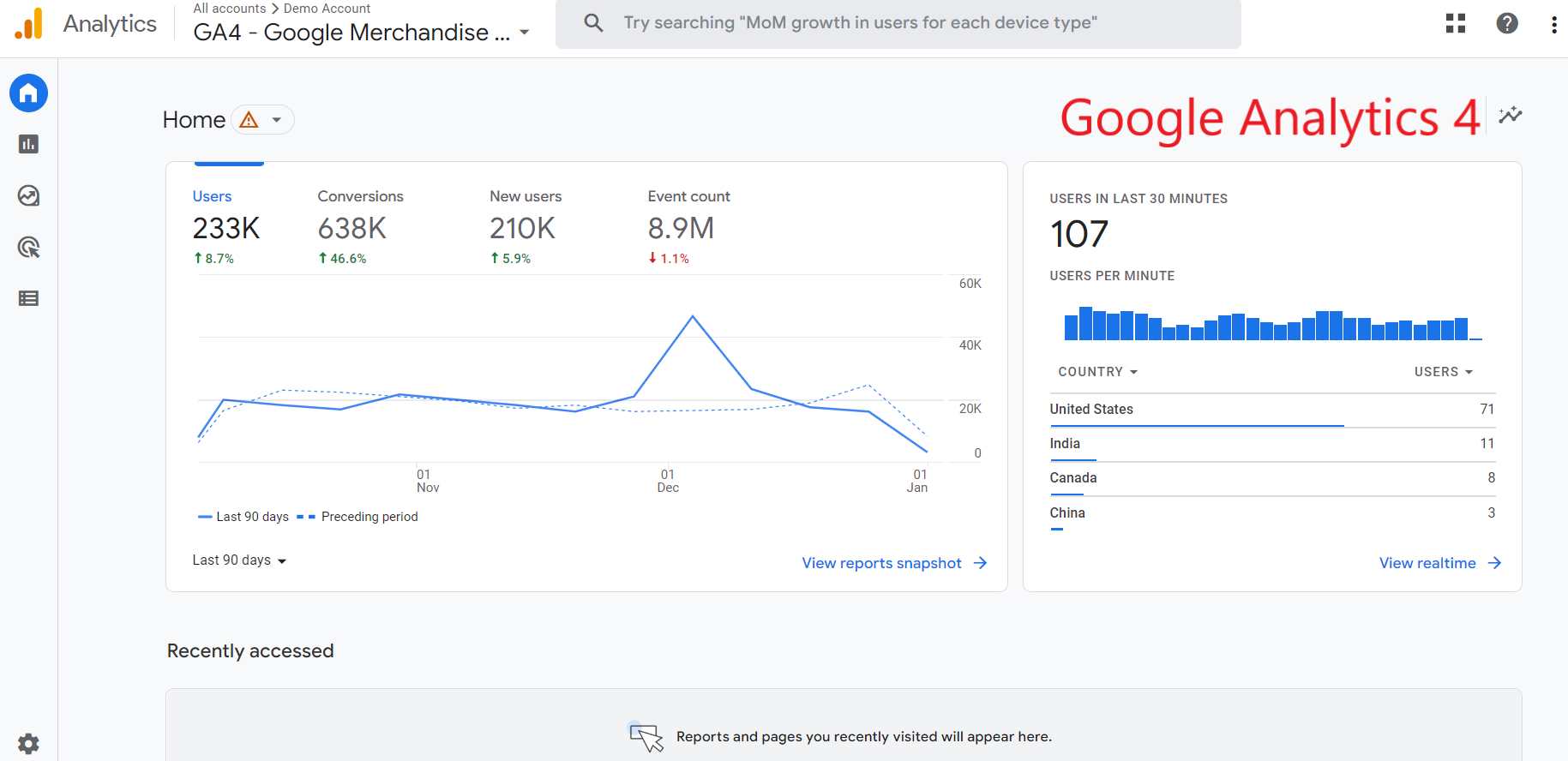Open the COUNTRY dimension dropdown
Image resolution: width=1568 pixels, height=761 pixels.
(x=1097, y=372)
